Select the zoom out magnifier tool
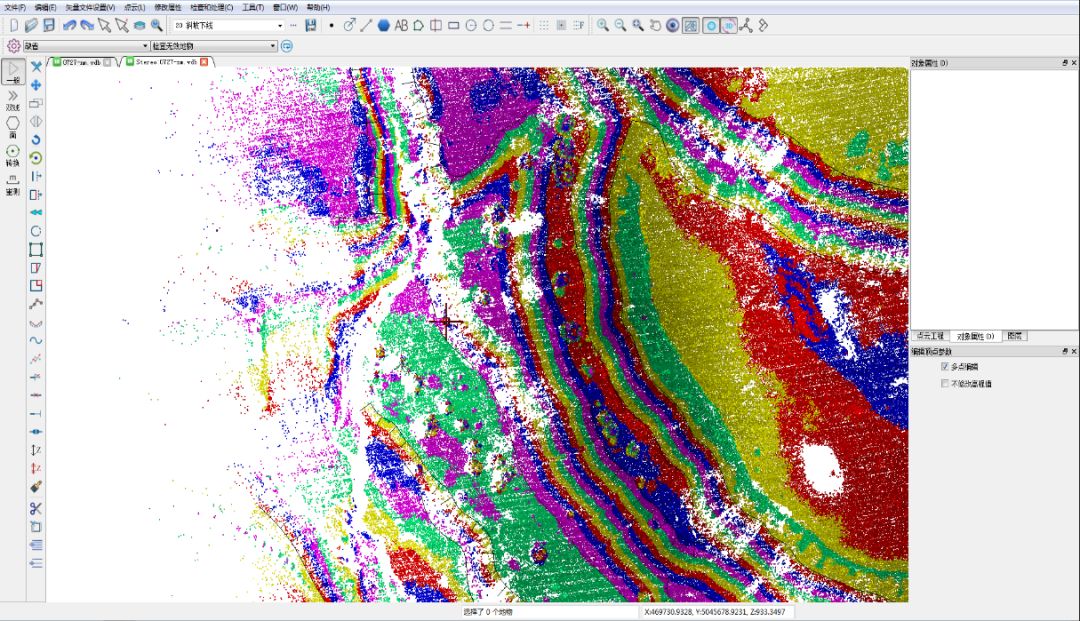 (620, 25)
